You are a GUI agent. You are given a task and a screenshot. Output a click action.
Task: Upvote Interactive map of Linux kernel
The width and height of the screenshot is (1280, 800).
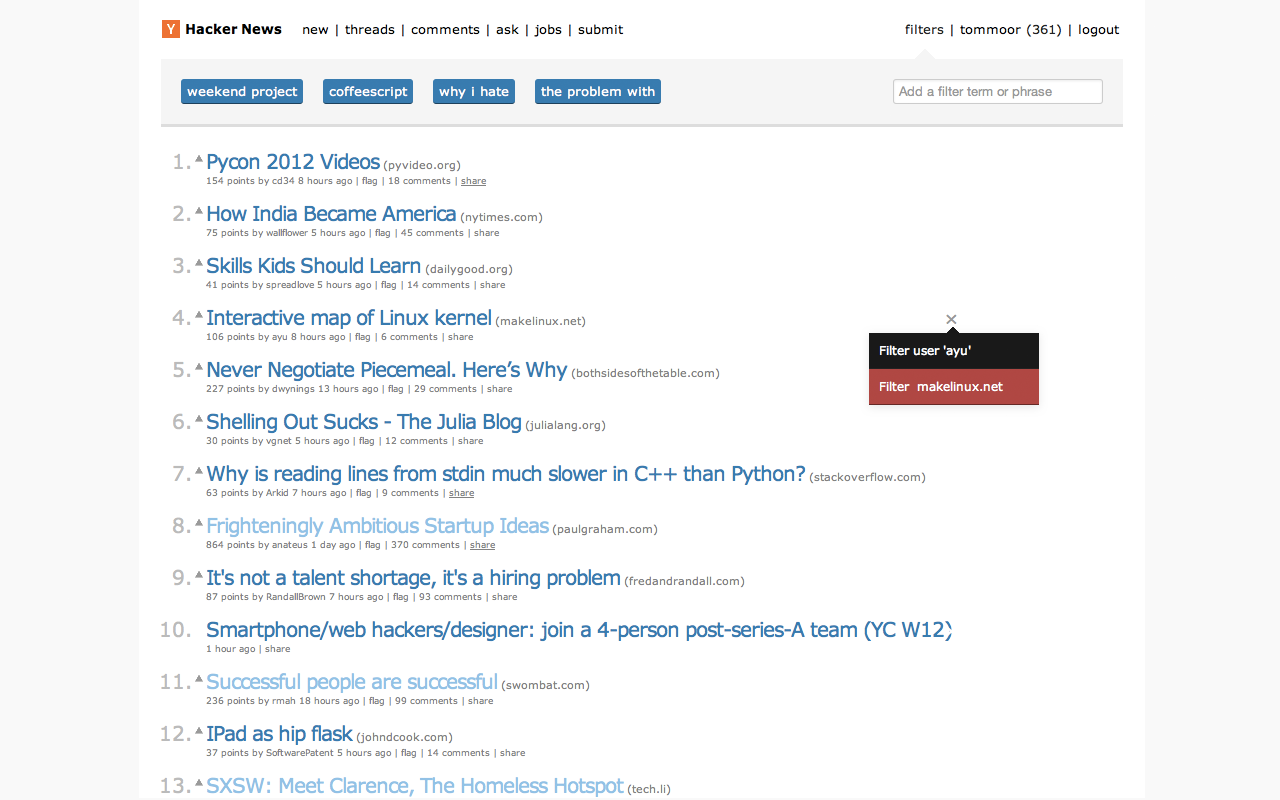pos(199,314)
